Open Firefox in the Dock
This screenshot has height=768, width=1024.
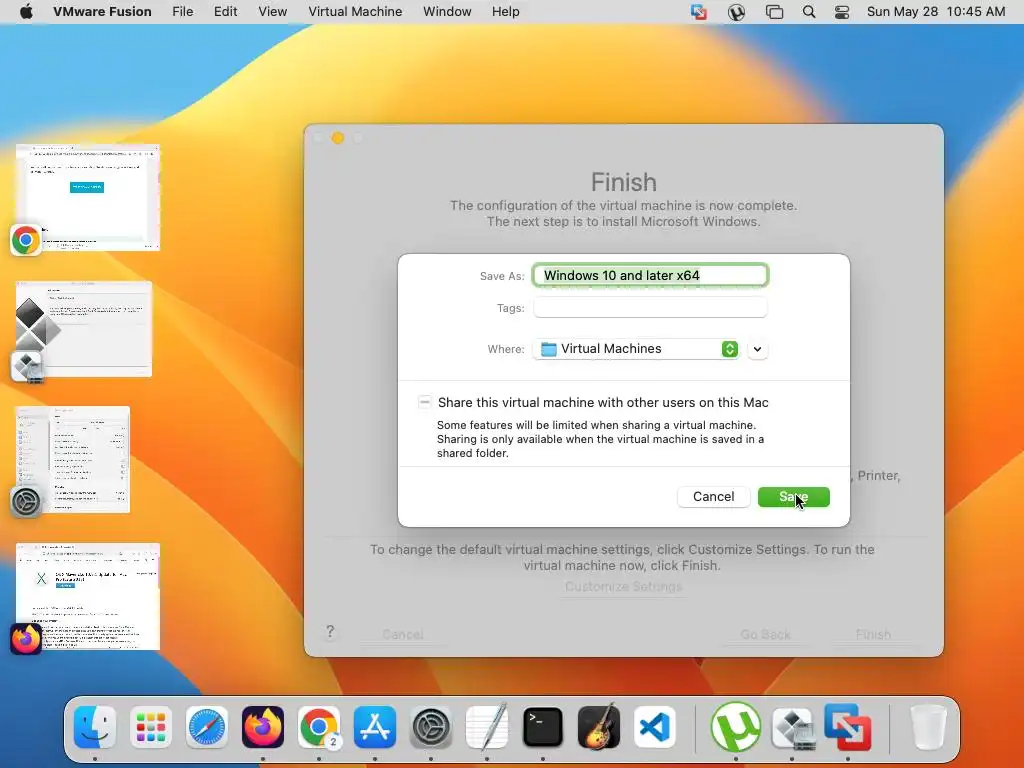click(x=263, y=727)
